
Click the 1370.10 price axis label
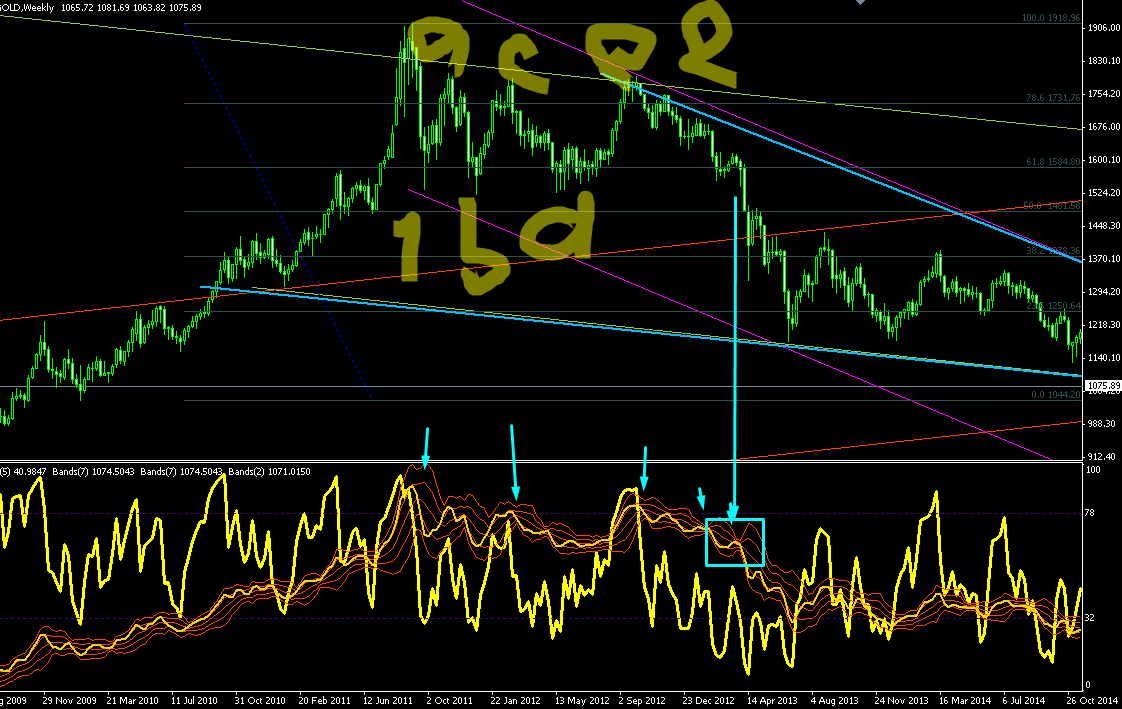1103,258
